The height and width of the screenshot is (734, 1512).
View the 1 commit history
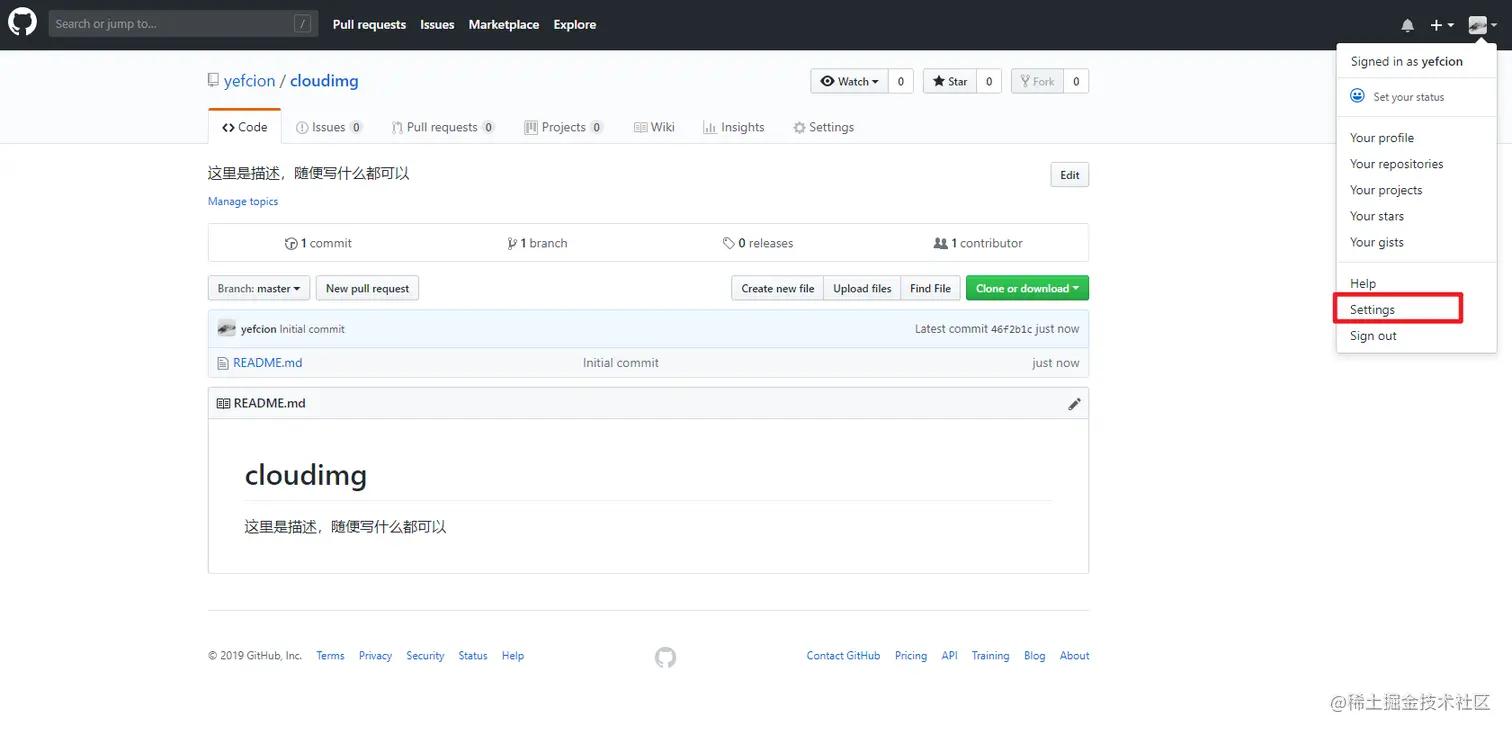point(318,243)
